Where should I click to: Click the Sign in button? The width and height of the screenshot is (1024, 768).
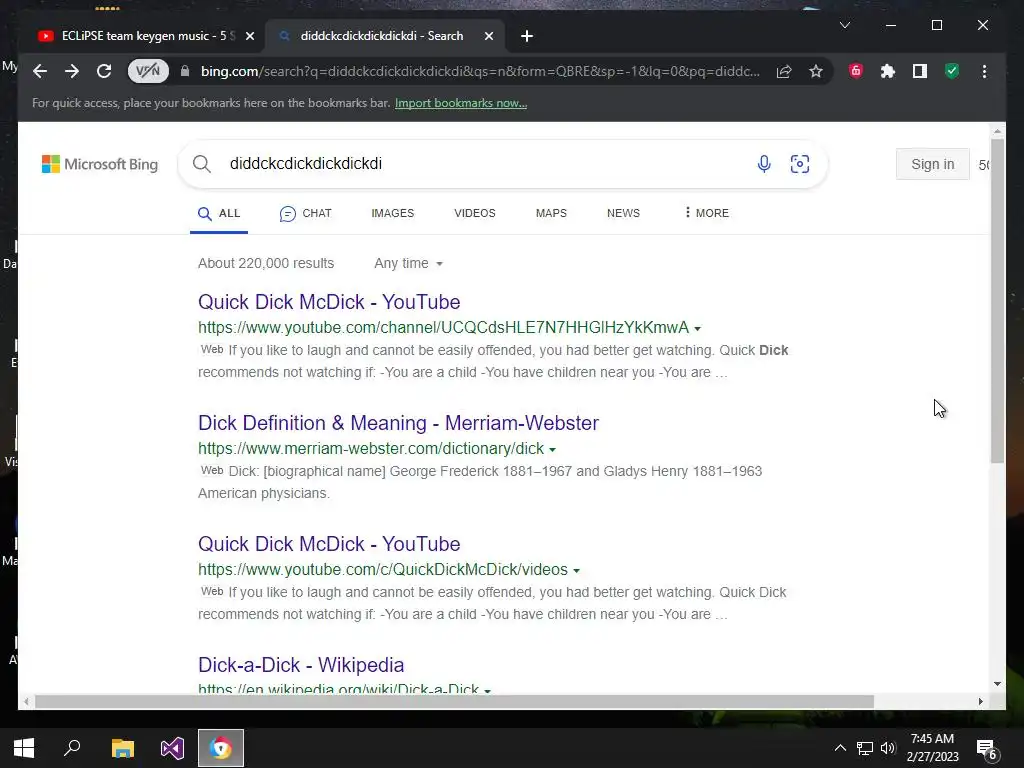point(933,164)
